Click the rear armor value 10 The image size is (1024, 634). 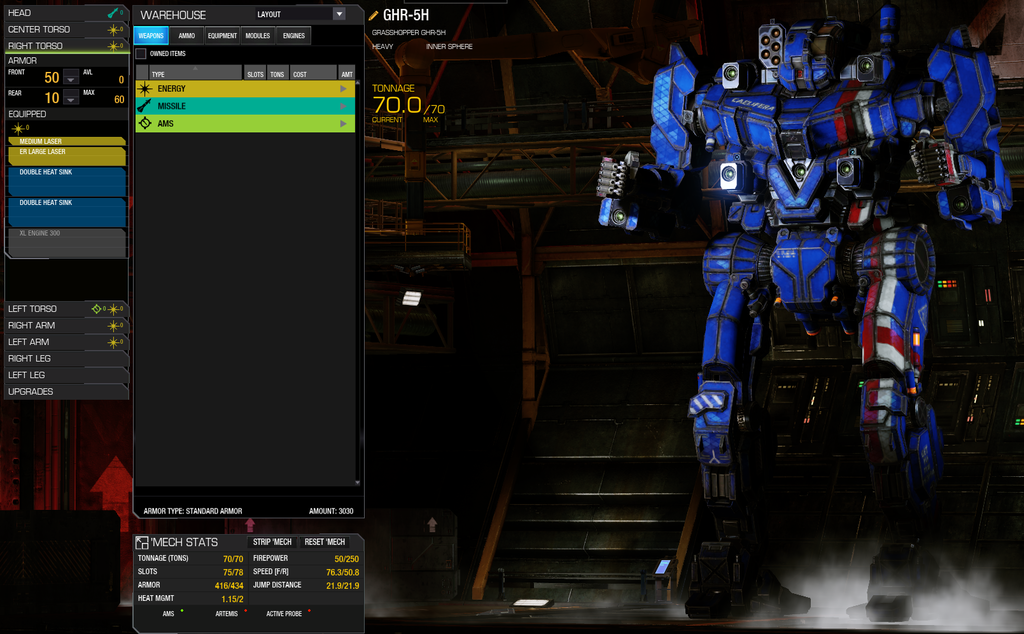(52, 98)
